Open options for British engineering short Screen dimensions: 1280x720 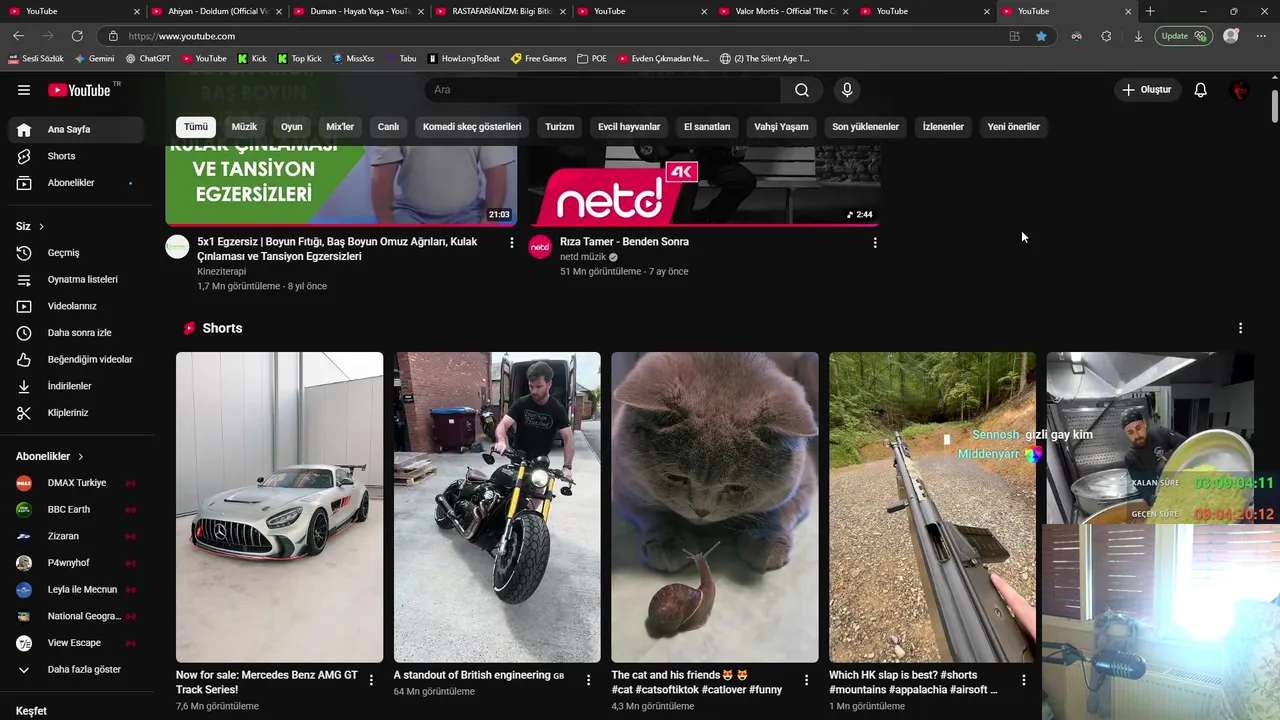click(x=589, y=680)
